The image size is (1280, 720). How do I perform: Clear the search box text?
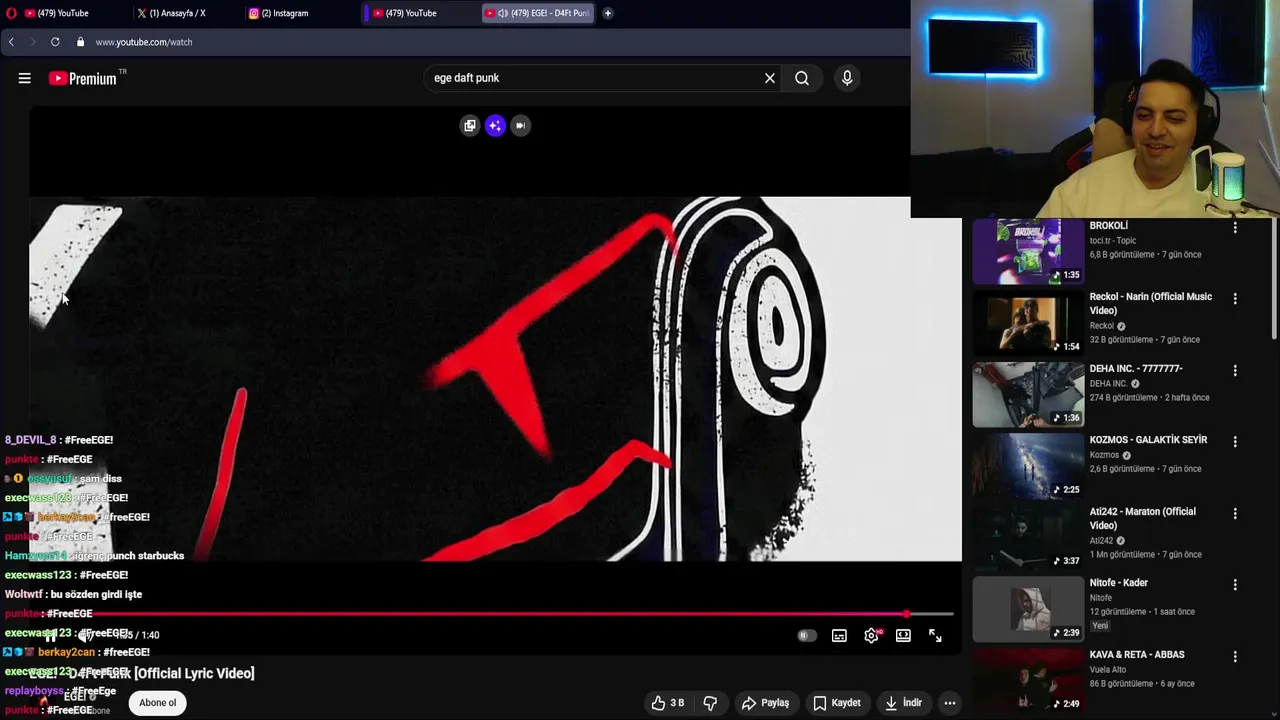(x=770, y=78)
